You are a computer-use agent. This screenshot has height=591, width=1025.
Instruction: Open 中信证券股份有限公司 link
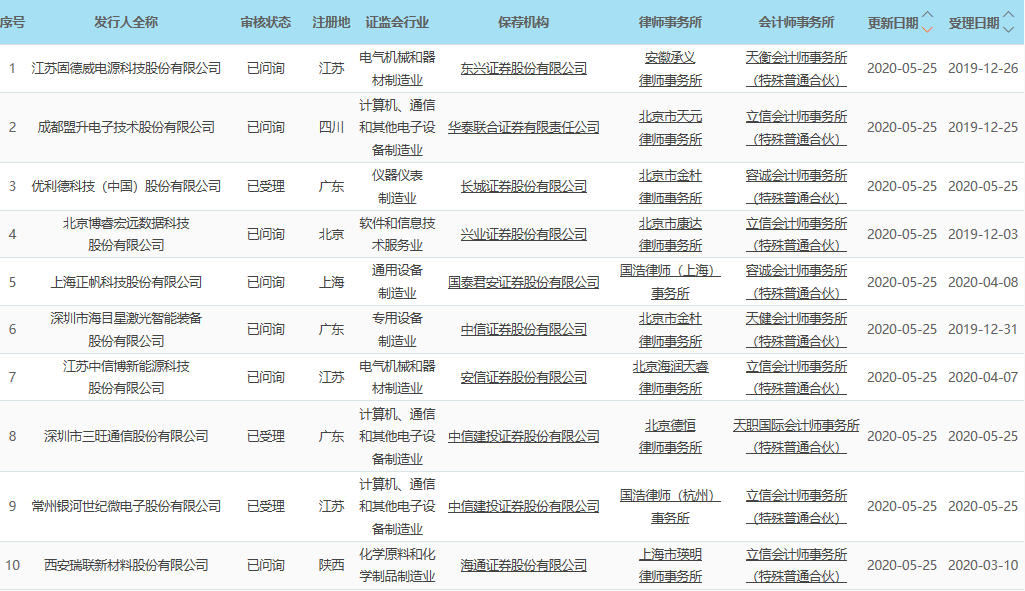coord(524,329)
